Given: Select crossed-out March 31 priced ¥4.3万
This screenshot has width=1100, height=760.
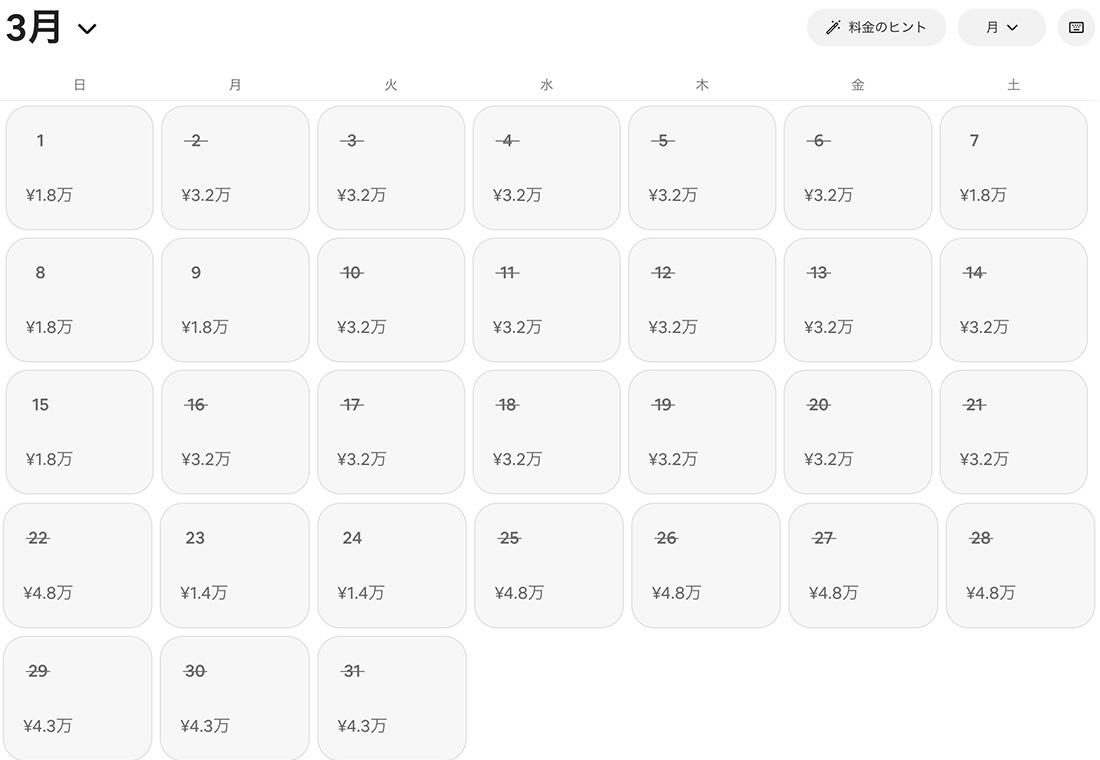Looking at the screenshot, I should pyautogui.click(x=391, y=698).
